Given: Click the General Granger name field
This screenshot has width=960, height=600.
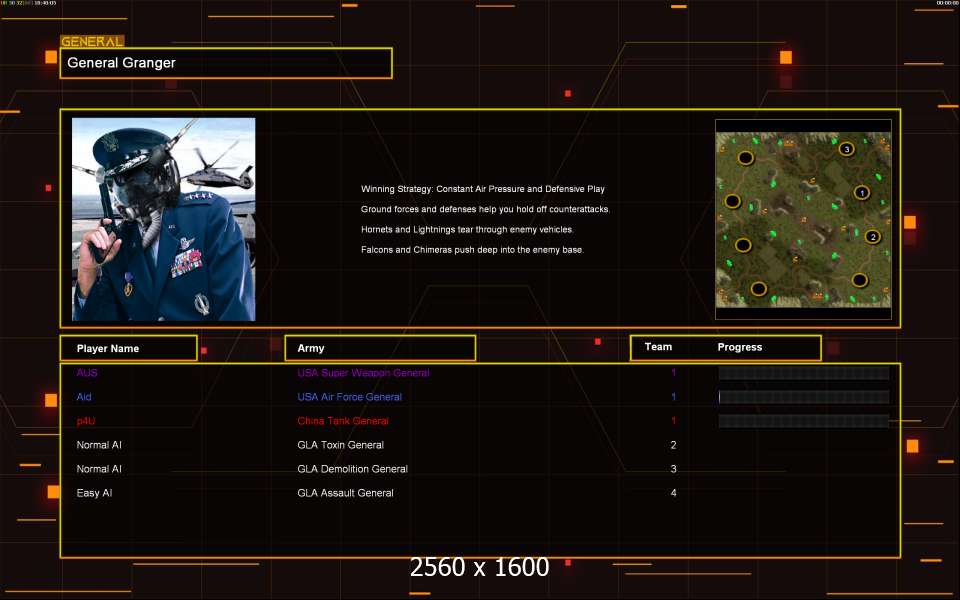Looking at the screenshot, I should [226, 63].
